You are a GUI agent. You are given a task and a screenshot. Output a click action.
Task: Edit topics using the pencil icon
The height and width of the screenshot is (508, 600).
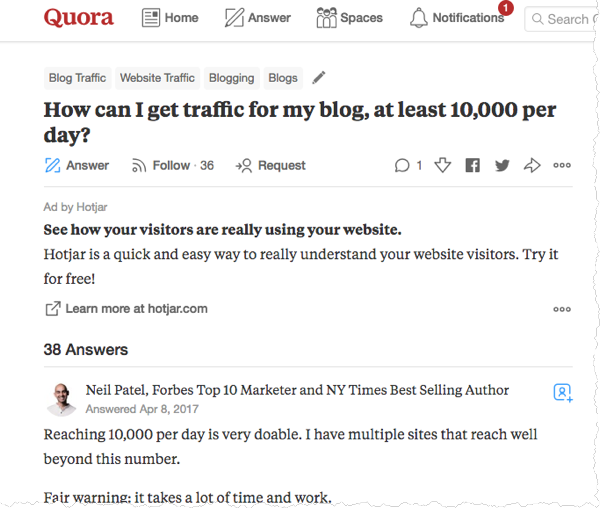[x=319, y=78]
